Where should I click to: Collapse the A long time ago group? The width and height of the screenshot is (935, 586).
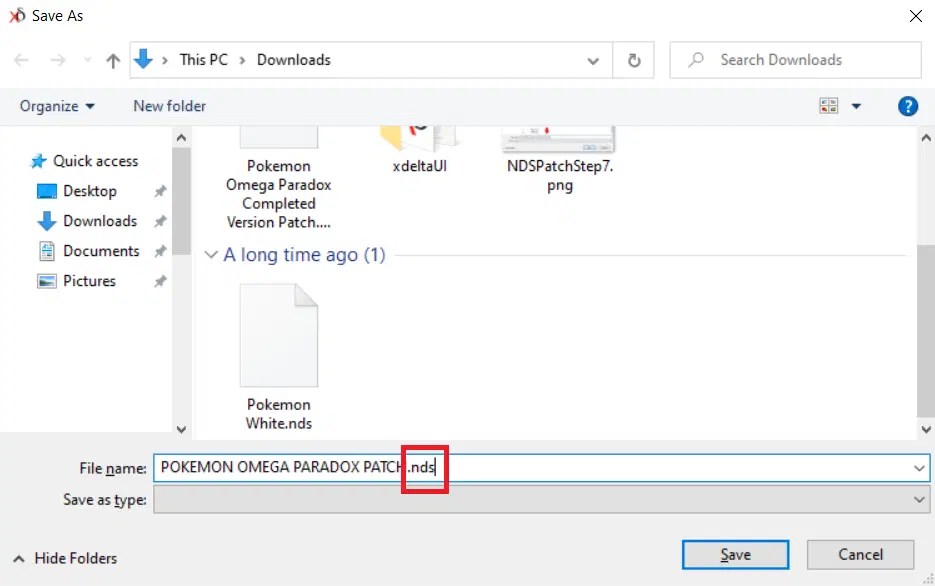pyautogui.click(x=211, y=255)
